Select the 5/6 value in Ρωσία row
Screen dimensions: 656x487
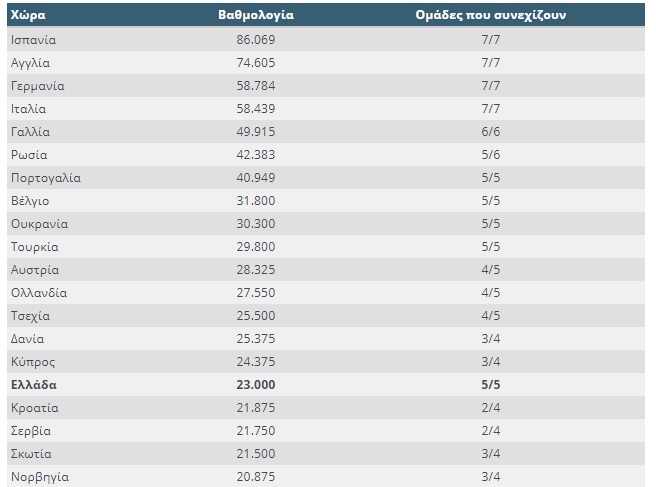pos(491,155)
